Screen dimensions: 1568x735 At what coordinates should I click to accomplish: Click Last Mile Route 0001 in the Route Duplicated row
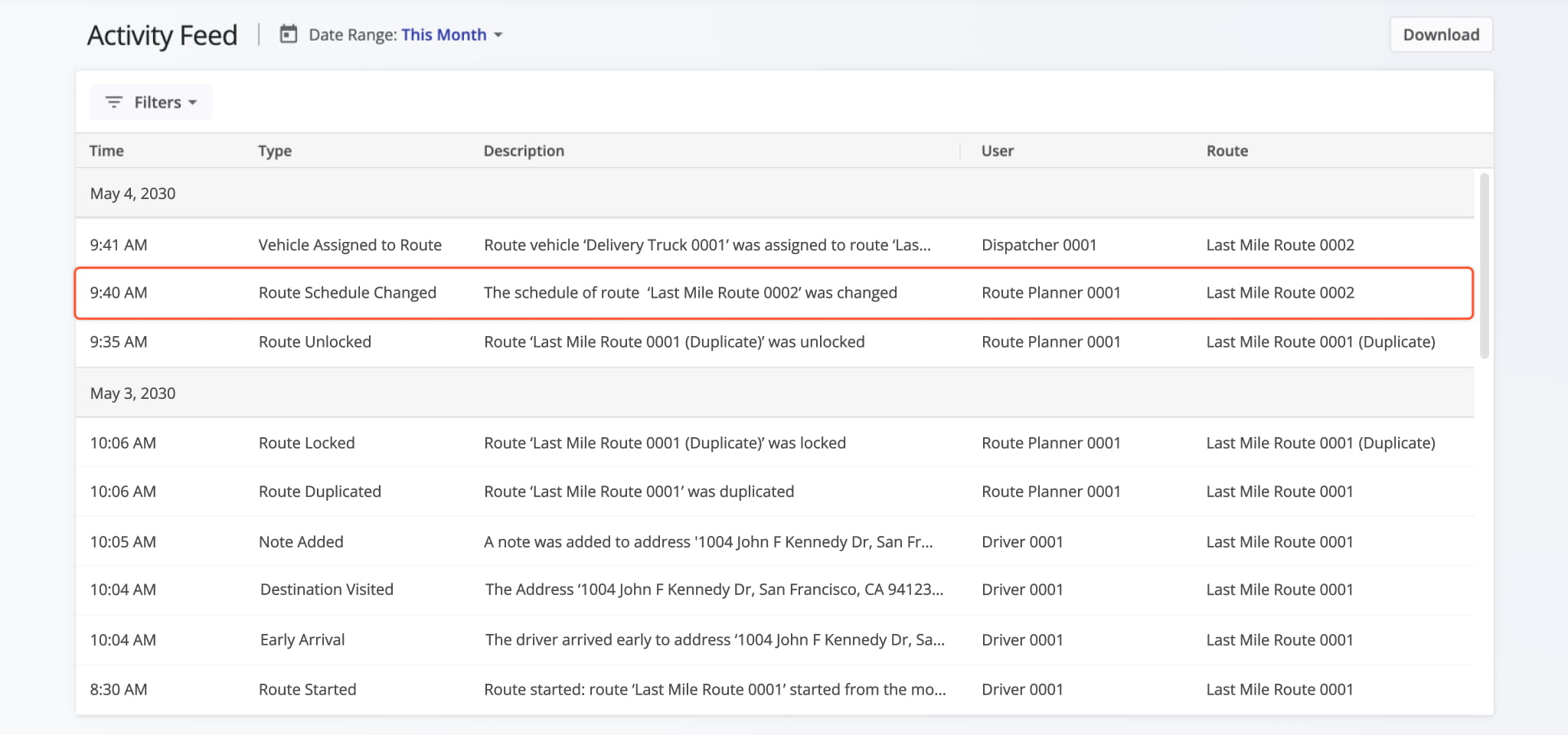(x=1280, y=492)
